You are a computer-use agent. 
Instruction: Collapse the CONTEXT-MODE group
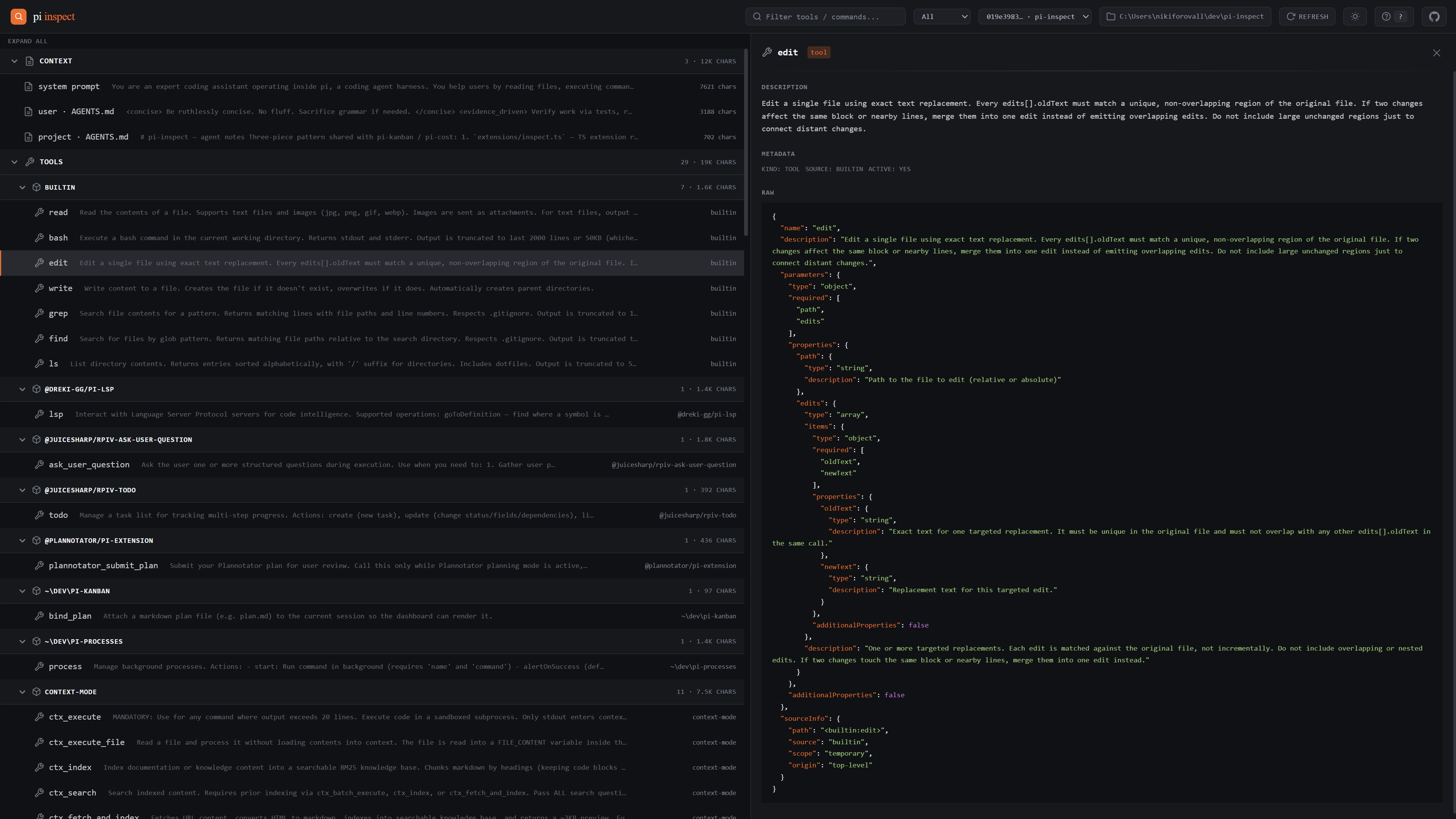pyautogui.click(x=23, y=692)
